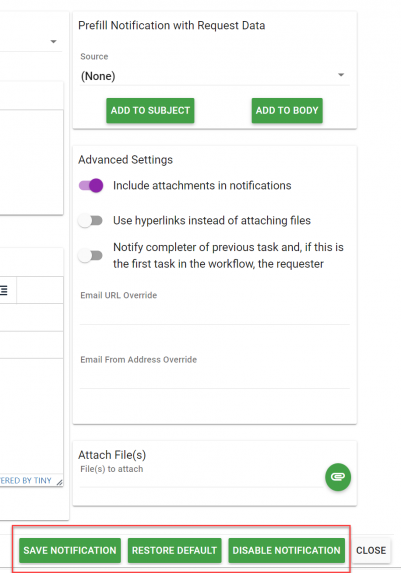Click the Use hyperlinks instead of attaching files label
Viewport: 401px width, 573px height.
[212, 221]
